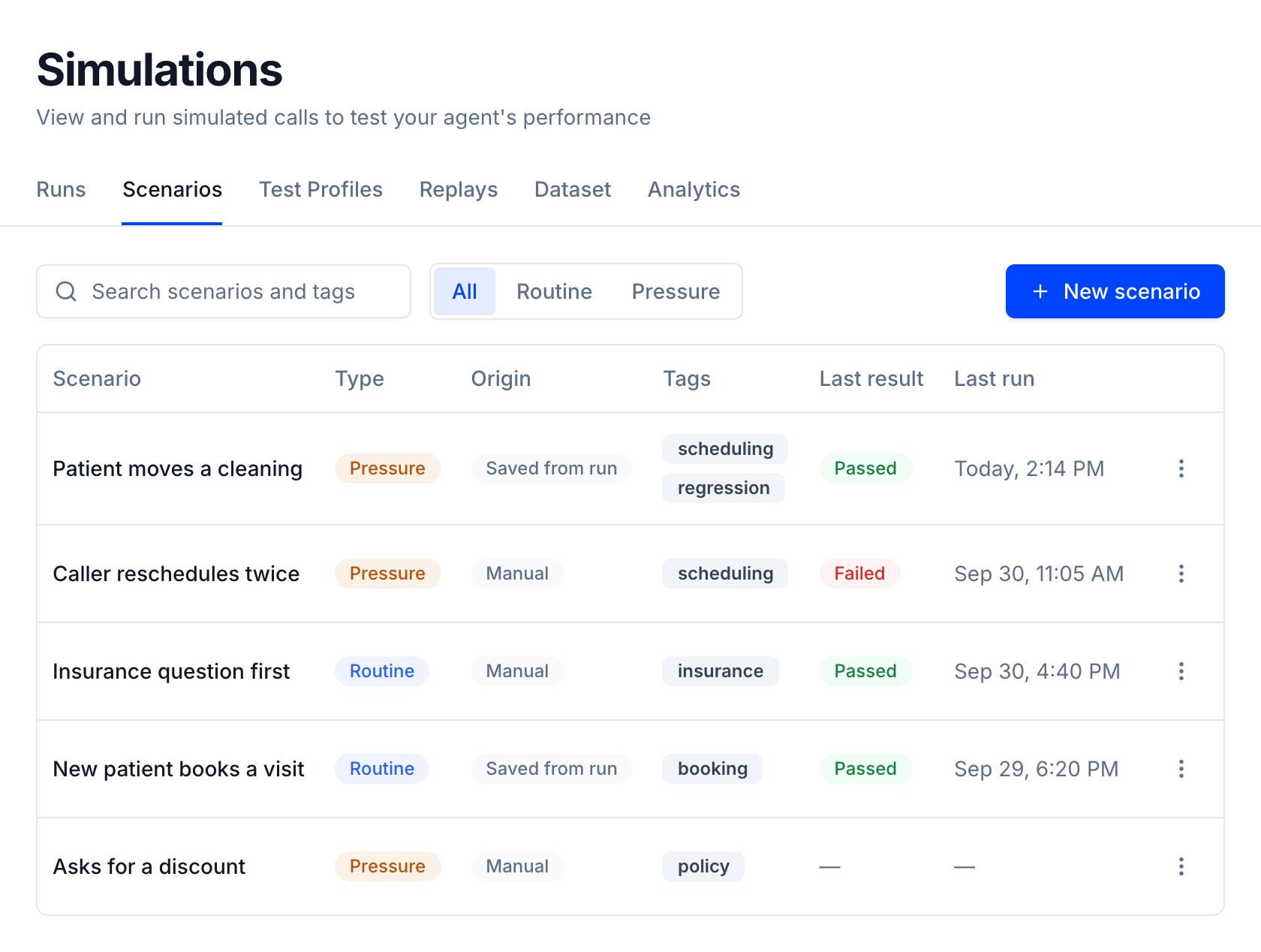
Task: Filter scenarios by Routine type
Action: tap(554, 291)
